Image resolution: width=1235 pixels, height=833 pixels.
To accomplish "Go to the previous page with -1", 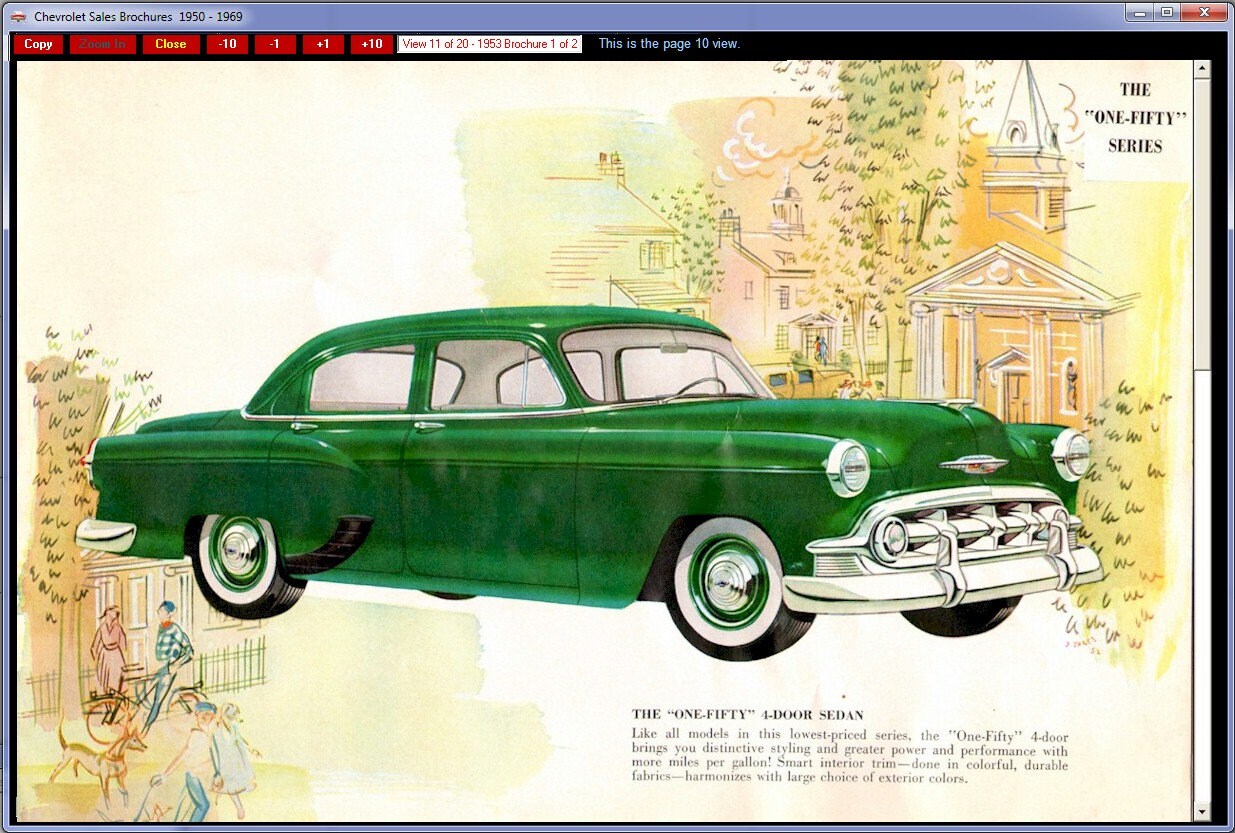I will 275,44.
